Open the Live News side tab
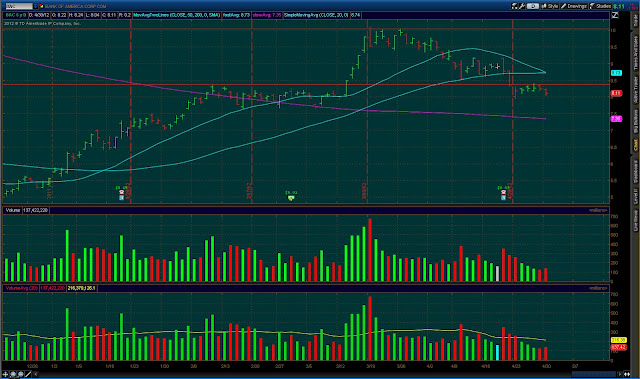 [x=635, y=221]
